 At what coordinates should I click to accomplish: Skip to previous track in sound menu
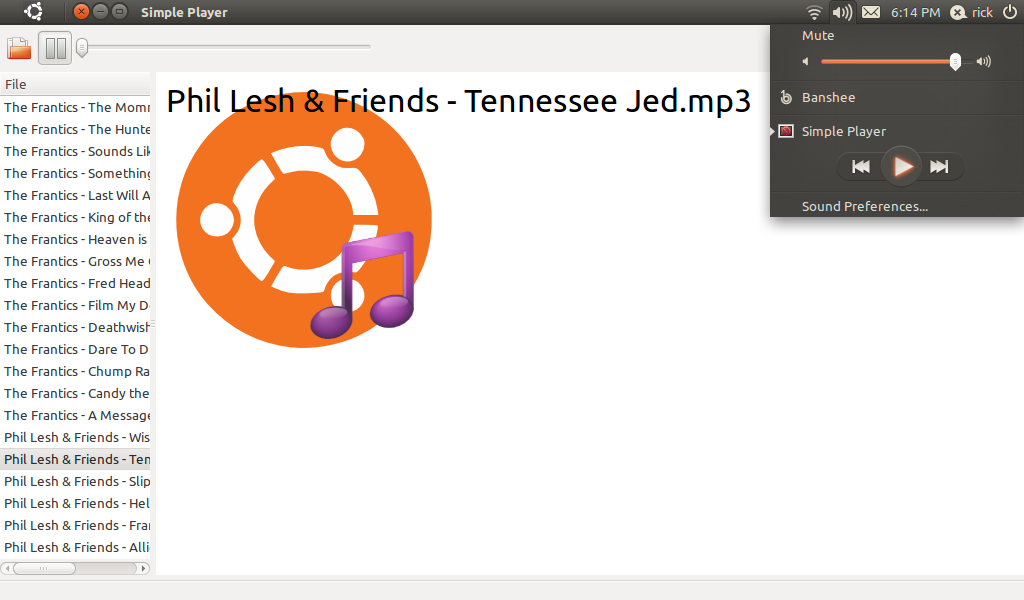[x=861, y=166]
